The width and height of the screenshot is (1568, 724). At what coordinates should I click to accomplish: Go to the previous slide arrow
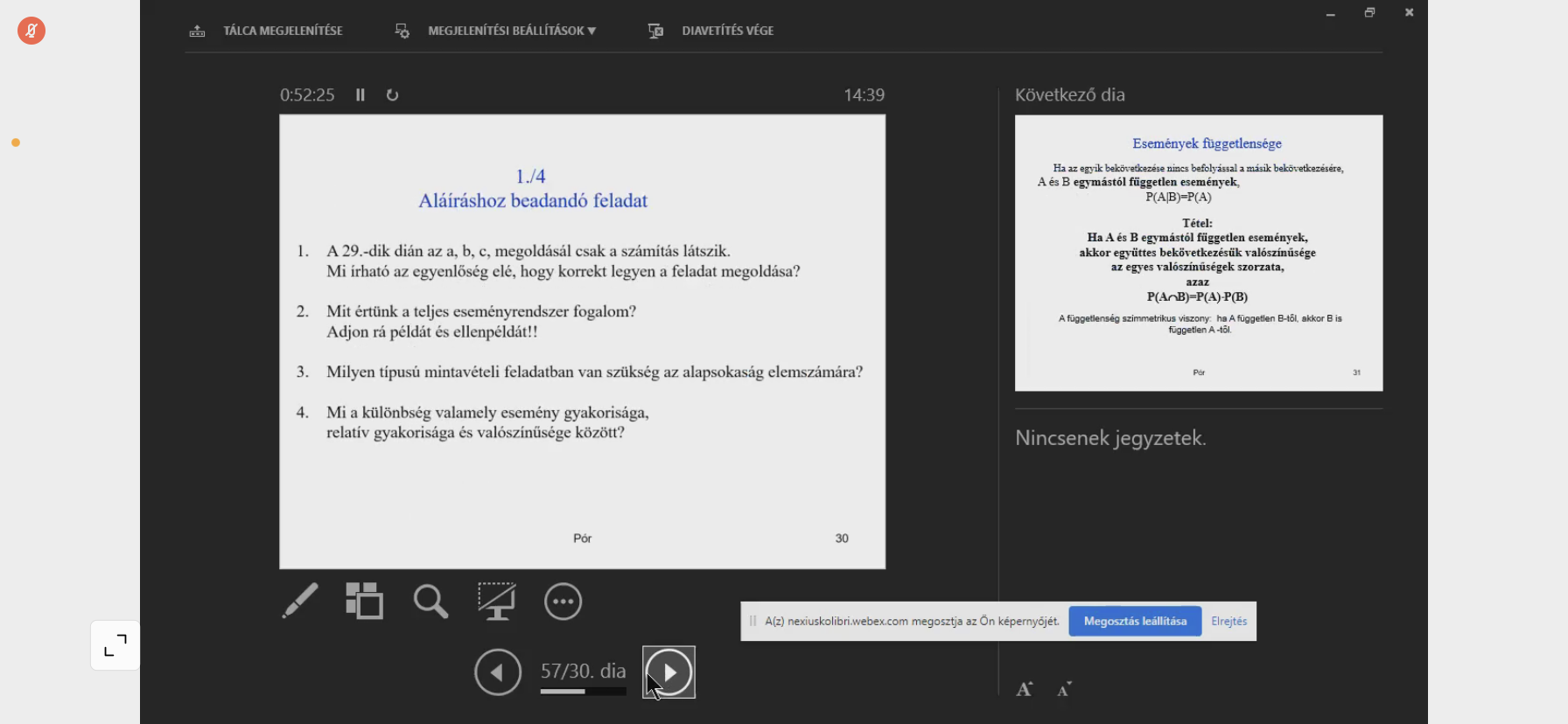498,672
